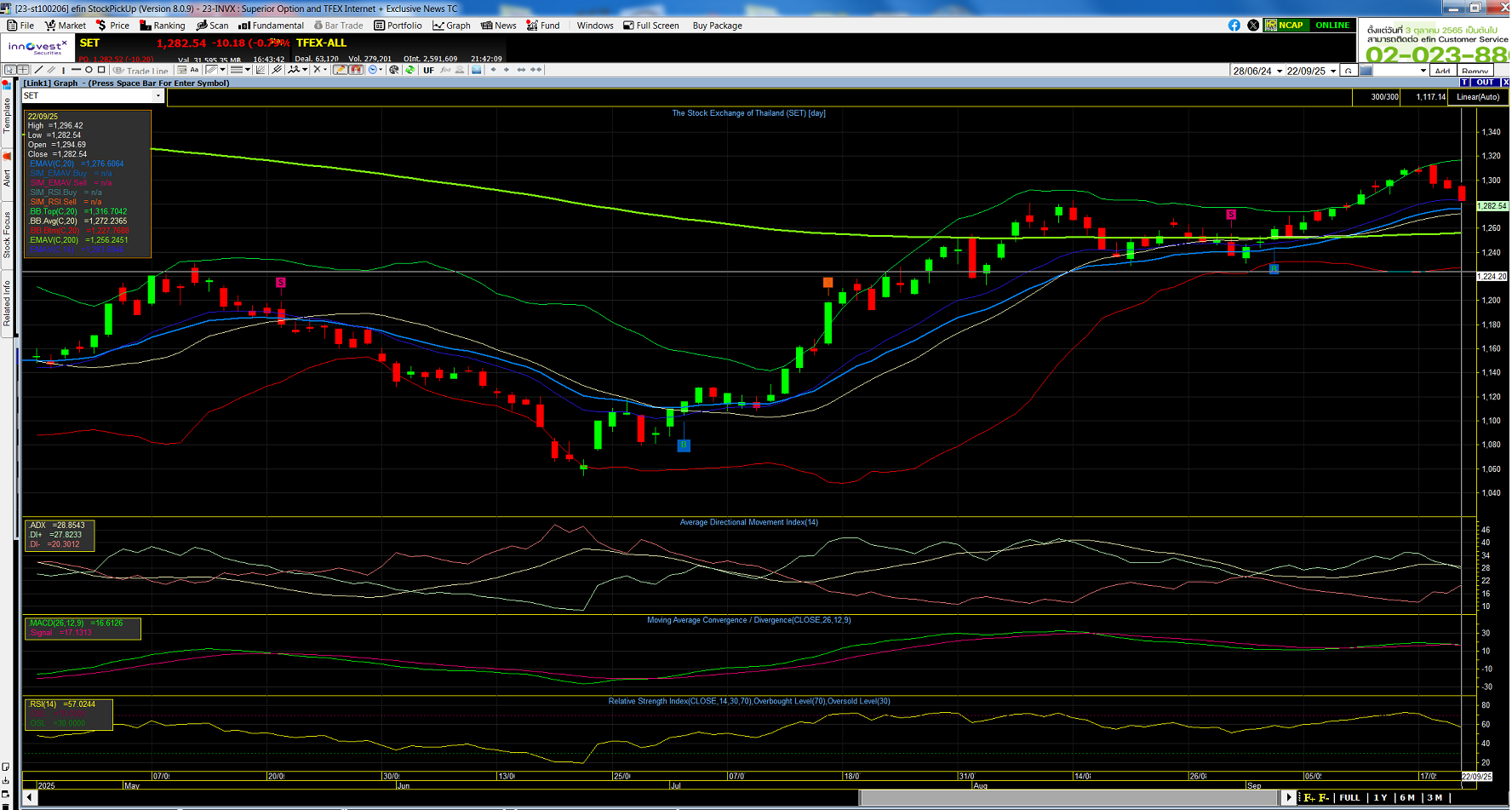Open the SET symbol dropdown
Screen dimensions: 1512x810
[x=157, y=96]
